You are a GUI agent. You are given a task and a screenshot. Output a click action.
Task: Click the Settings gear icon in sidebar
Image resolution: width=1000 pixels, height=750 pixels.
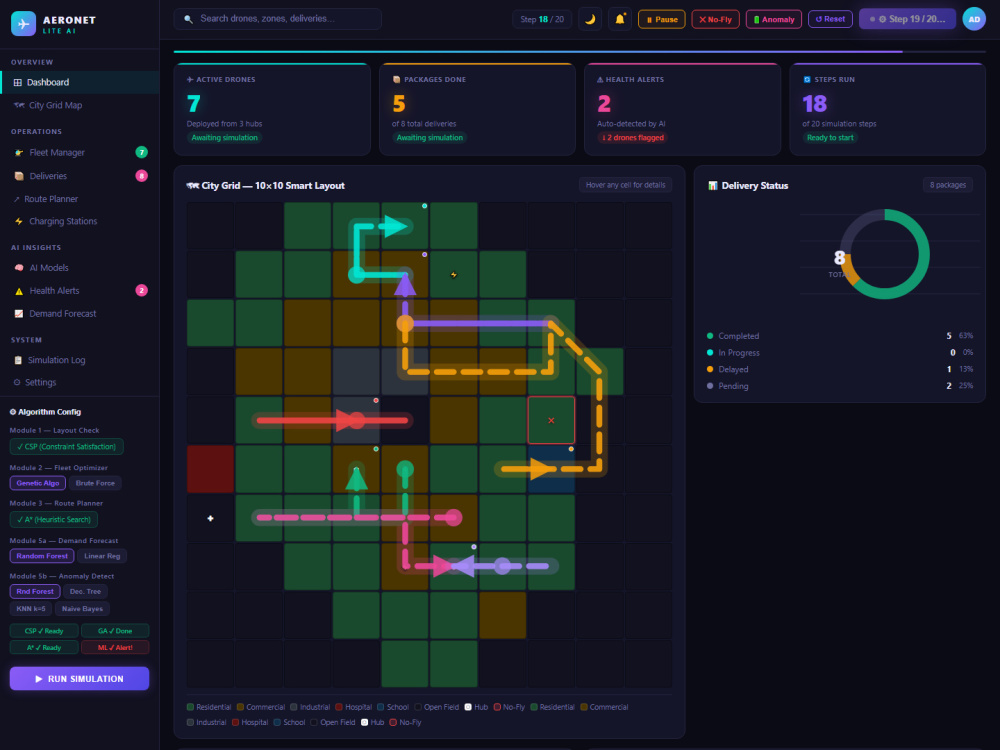17,383
